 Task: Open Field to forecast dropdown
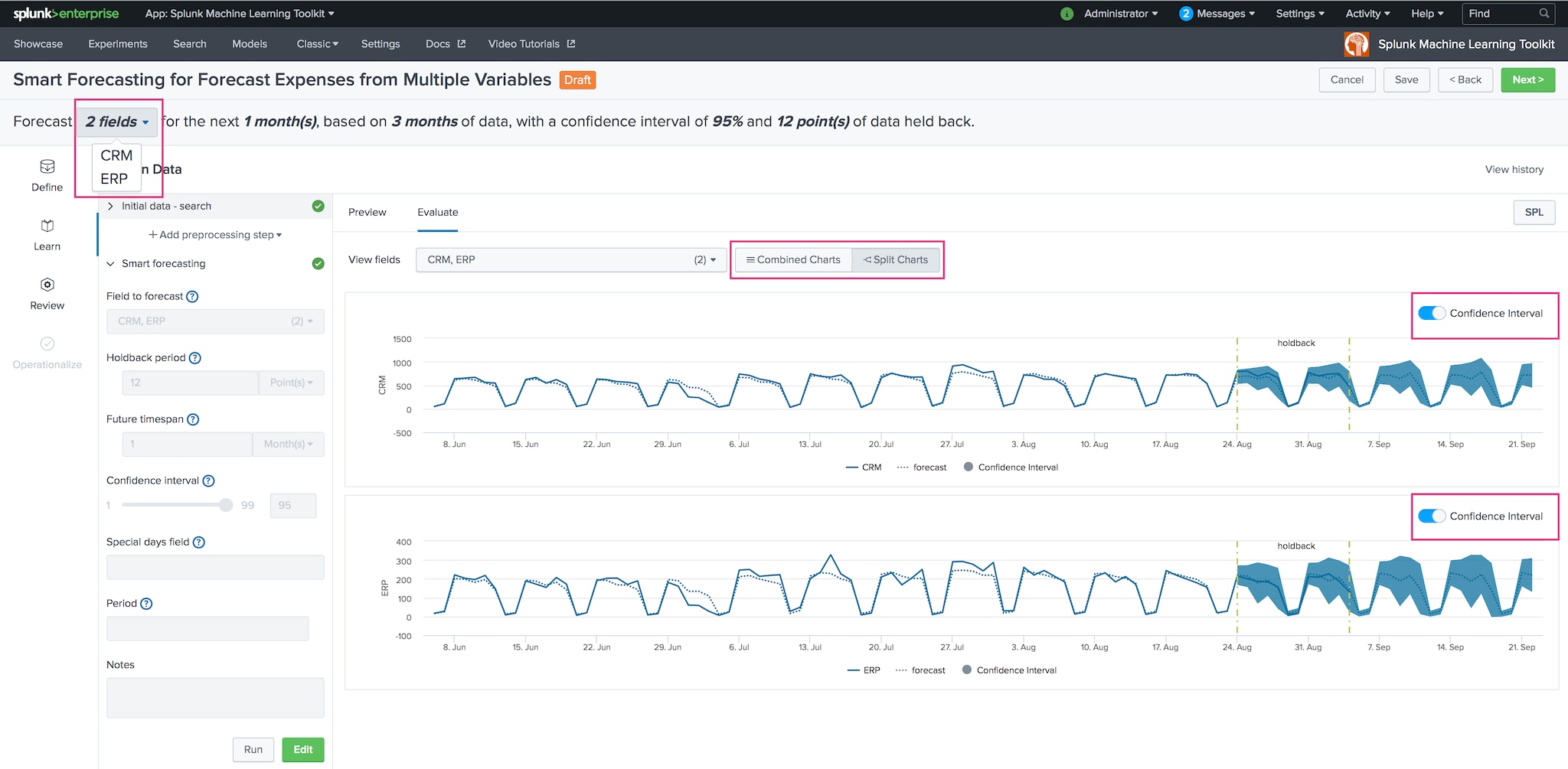pos(215,321)
